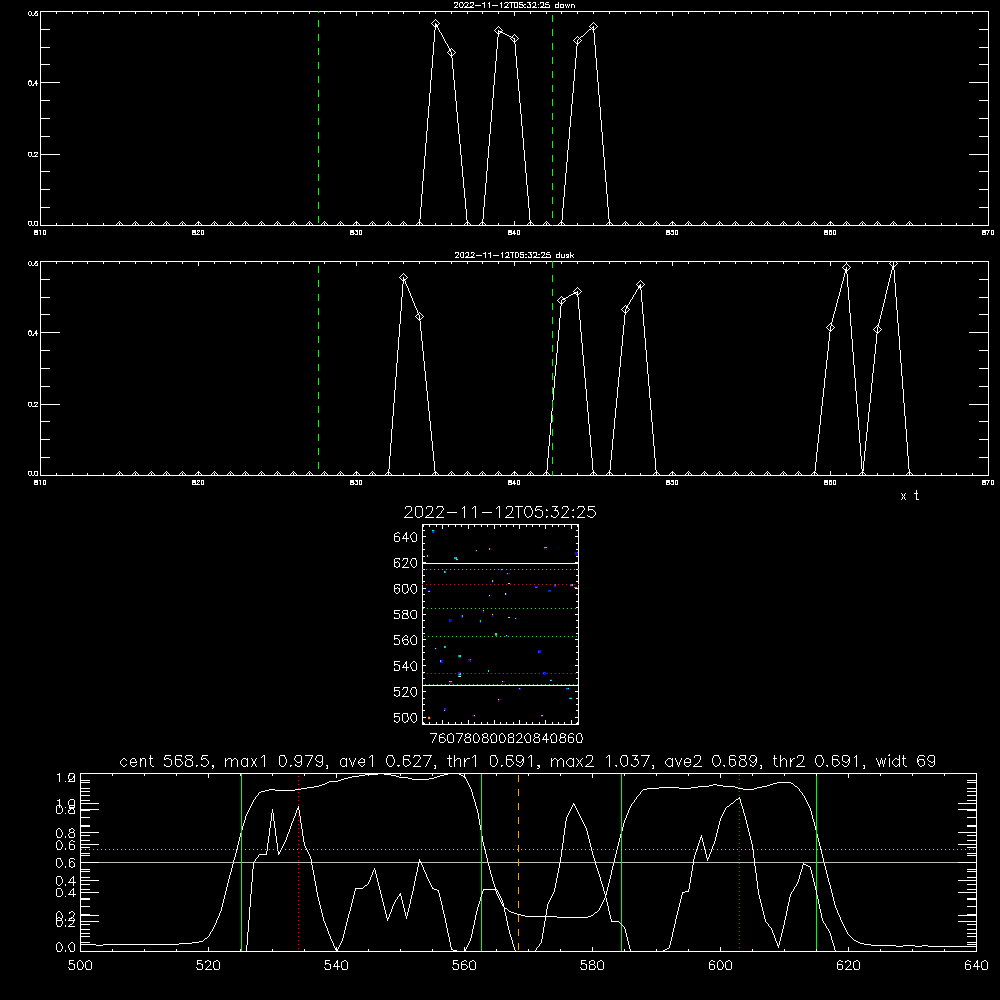Image resolution: width=1000 pixels, height=1000 pixels.
Task: Click 'ave1 0.627' in the bottom plot title
Action: pyautogui.click(x=388, y=761)
